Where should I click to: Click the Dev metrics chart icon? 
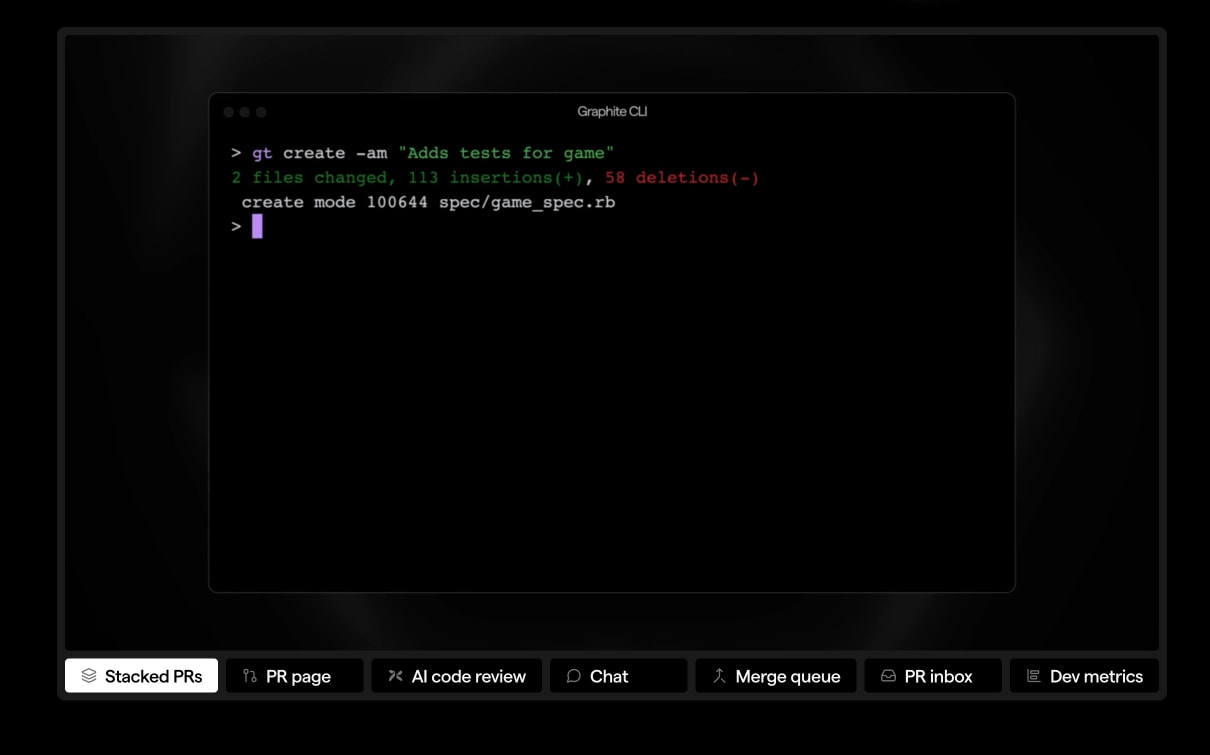(x=1034, y=676)
